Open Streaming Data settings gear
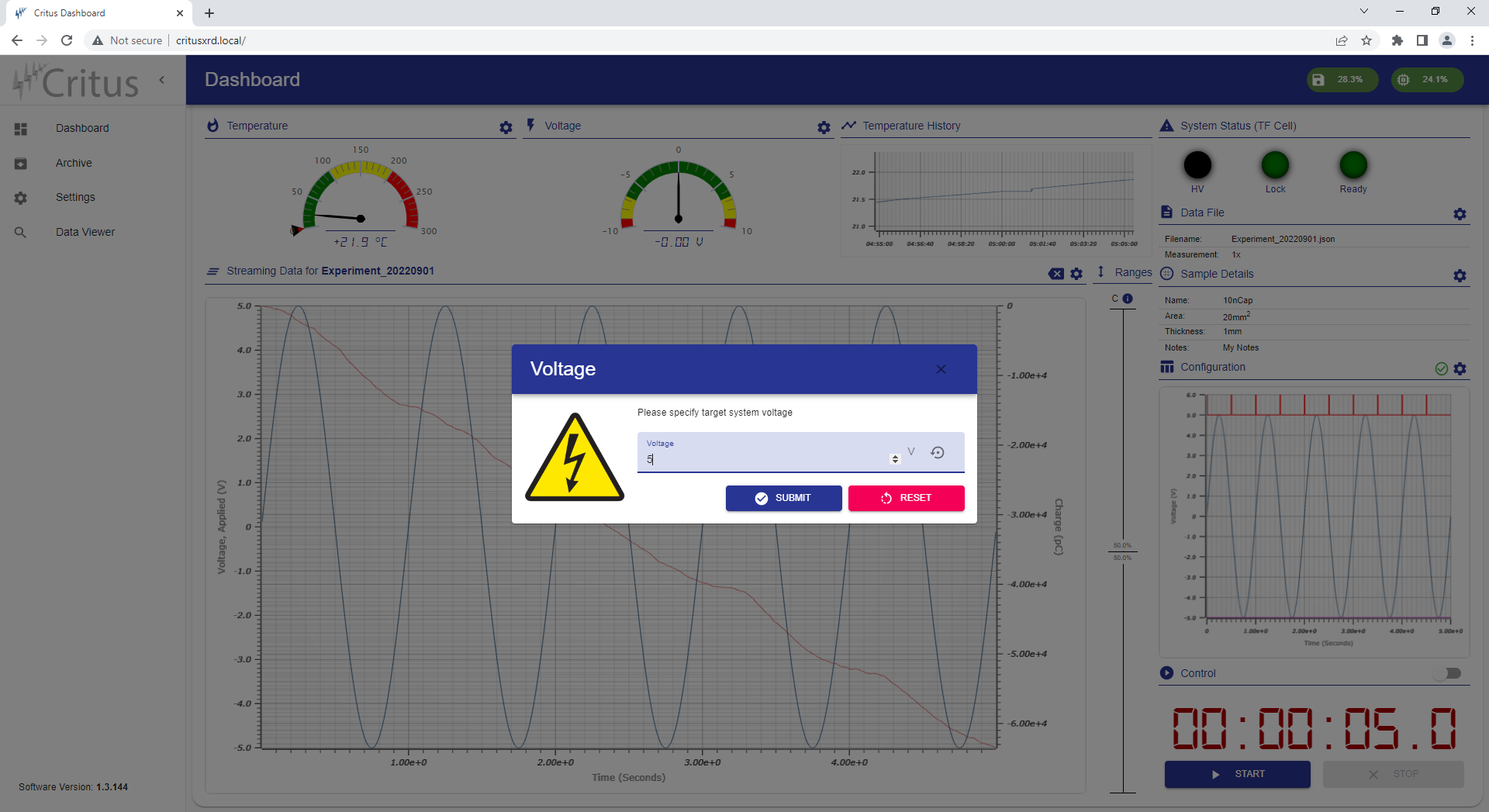The height and width of the screenshot is (812, 1489). (1076, 274)
